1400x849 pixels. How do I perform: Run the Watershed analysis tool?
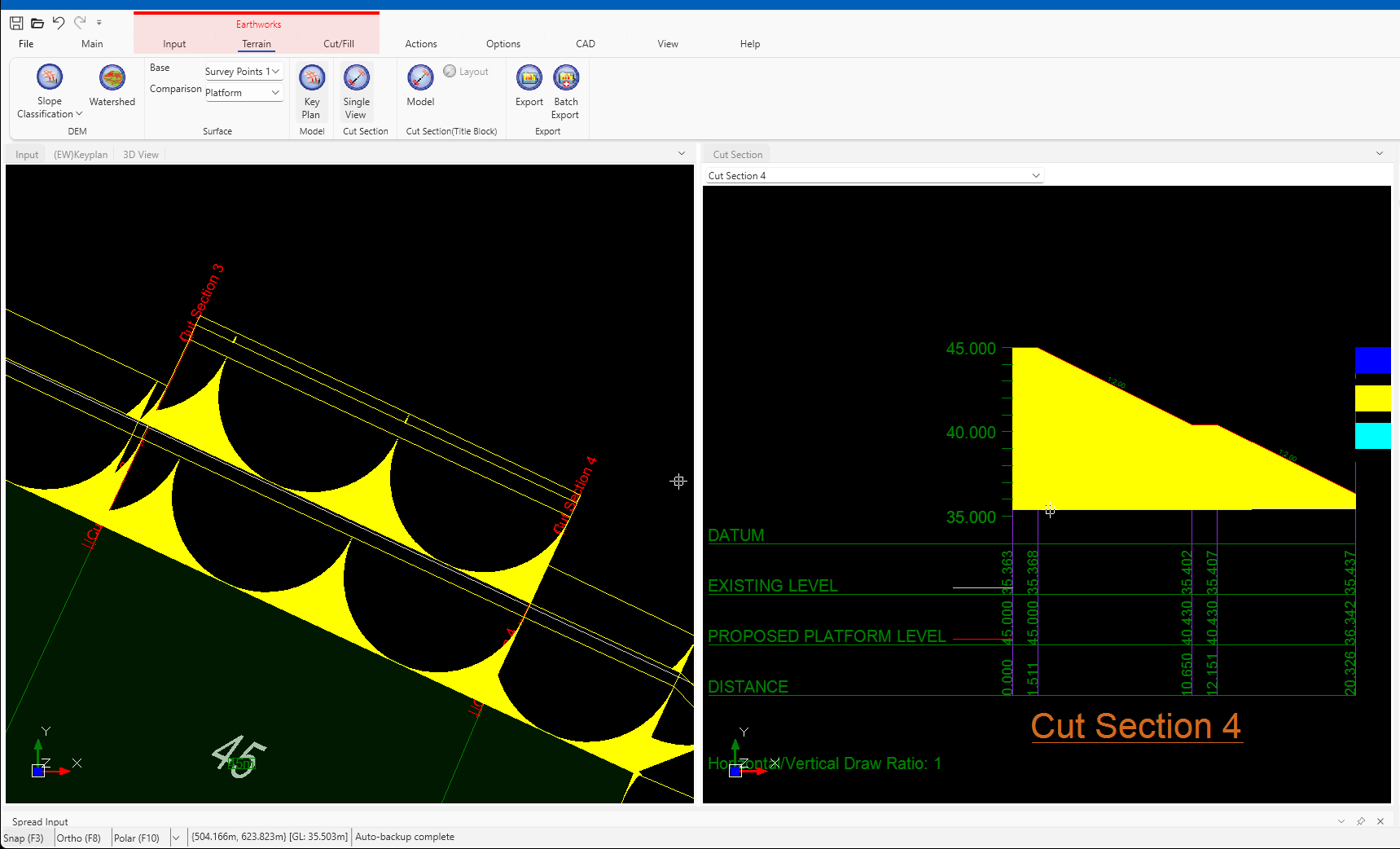112,86
